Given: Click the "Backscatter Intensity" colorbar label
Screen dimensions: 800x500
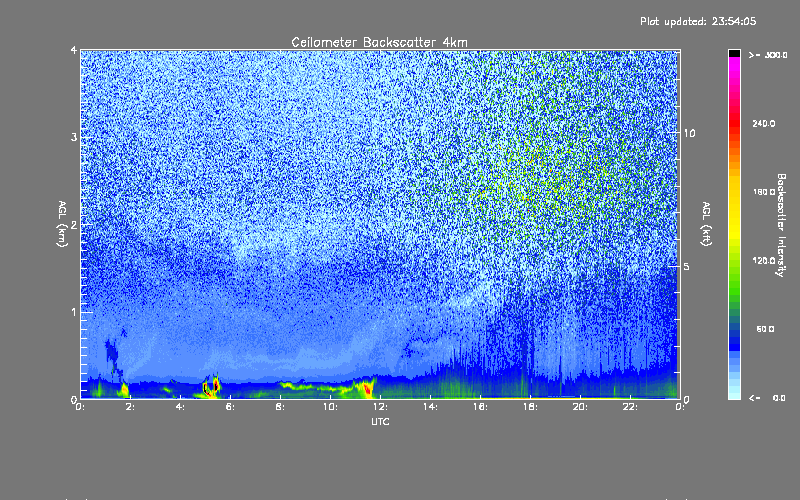Looking at the screenshot, I should point(780,225).
